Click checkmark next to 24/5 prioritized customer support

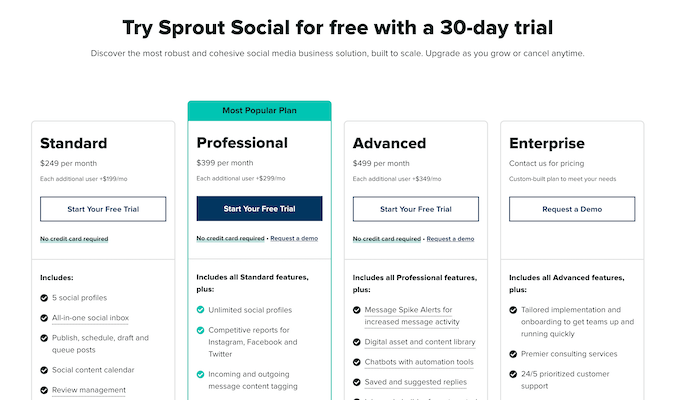[513, 374]
